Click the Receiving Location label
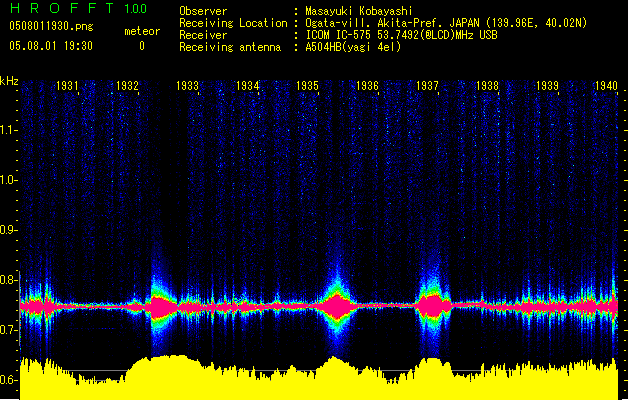 (x=233, y=23)
